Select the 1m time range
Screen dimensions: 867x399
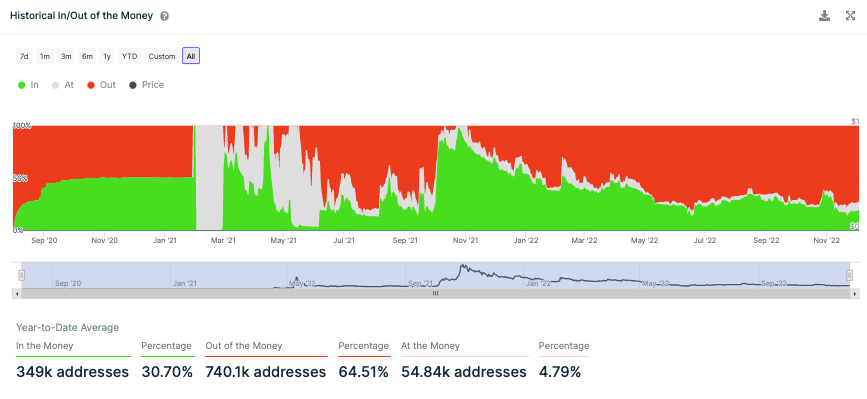45,56
